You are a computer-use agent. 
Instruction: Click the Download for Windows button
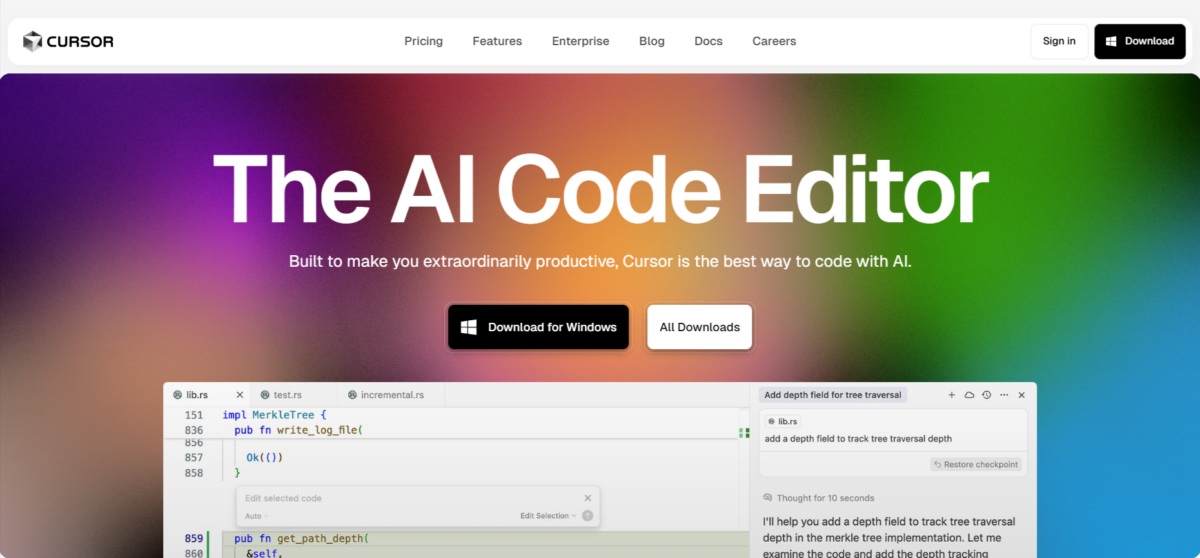coord(538,327)
